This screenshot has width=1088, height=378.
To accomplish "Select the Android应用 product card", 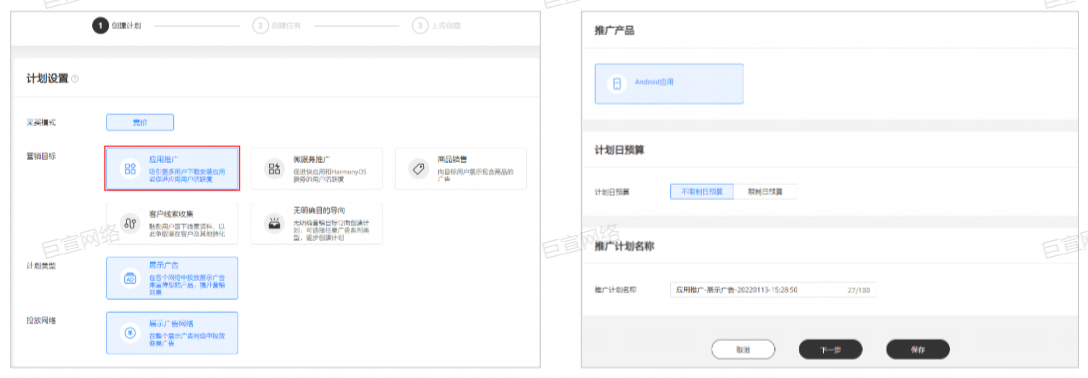I will click(x=669, y=84).
